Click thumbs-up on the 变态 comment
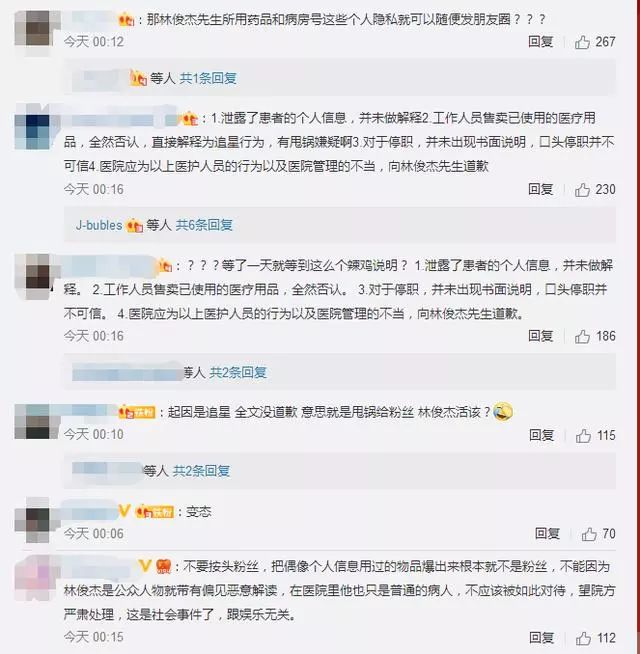Screen dimensions: 640x654 coord(589,534)
